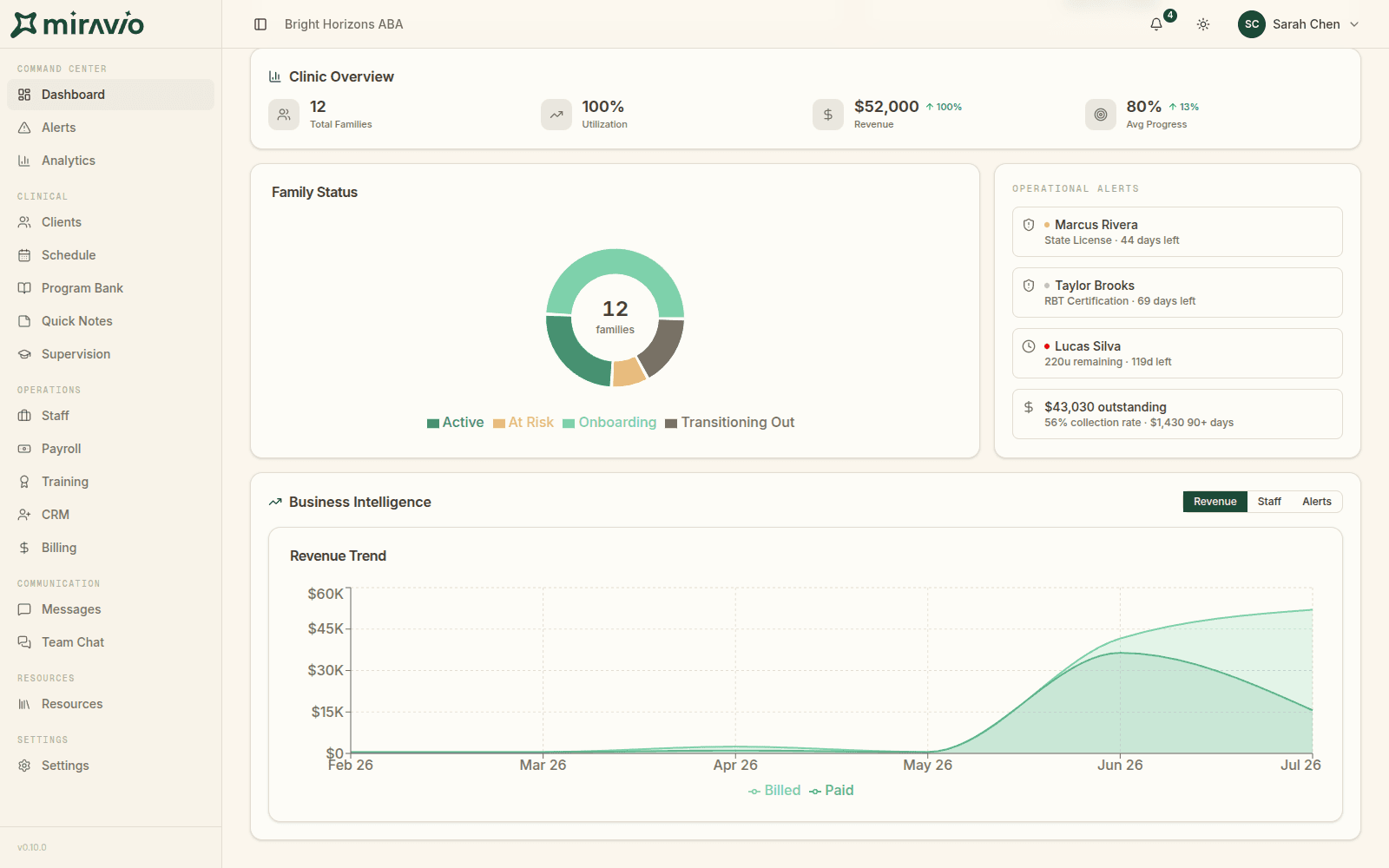Click the Settings gear icon

[x=24, y=766]
